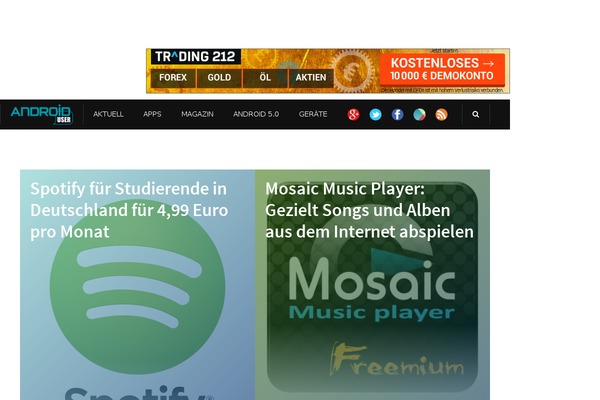The width and height of the screenshot is (600, 400).
Task: Open the orange RSS feed icon
Action: click(x=441, y=114)
